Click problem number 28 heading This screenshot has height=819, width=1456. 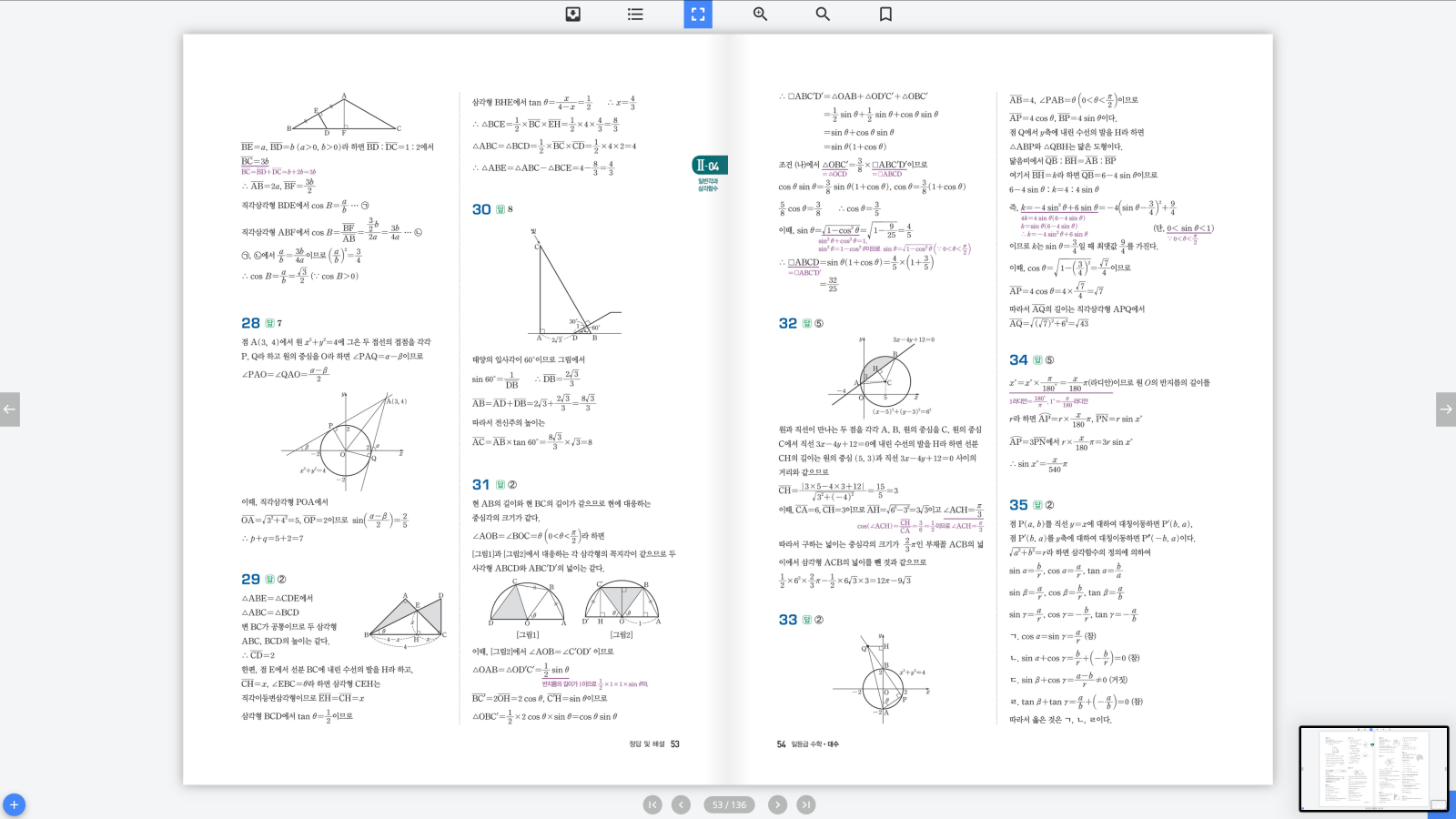[250, 323]
